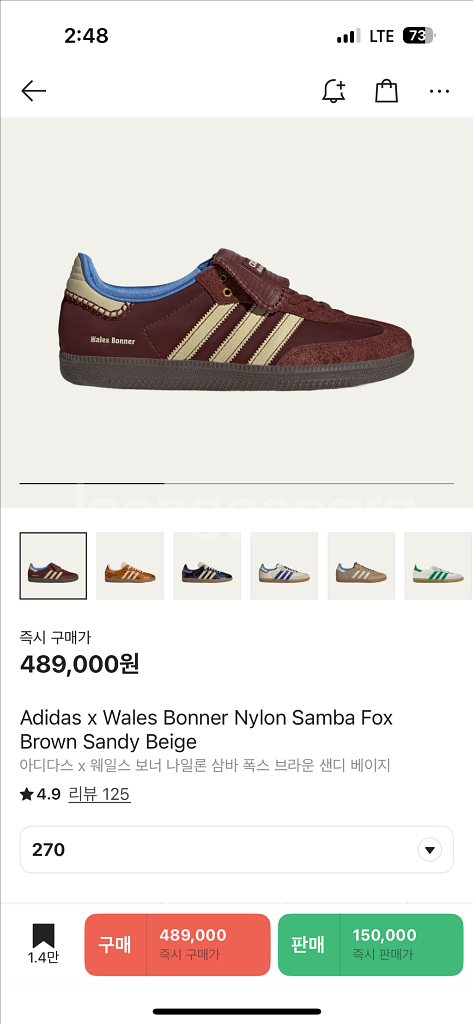This screenshot has width=473, height=1024.
Task: Select the navy Samba thumbnail
Action: click(x=207, y=566)
